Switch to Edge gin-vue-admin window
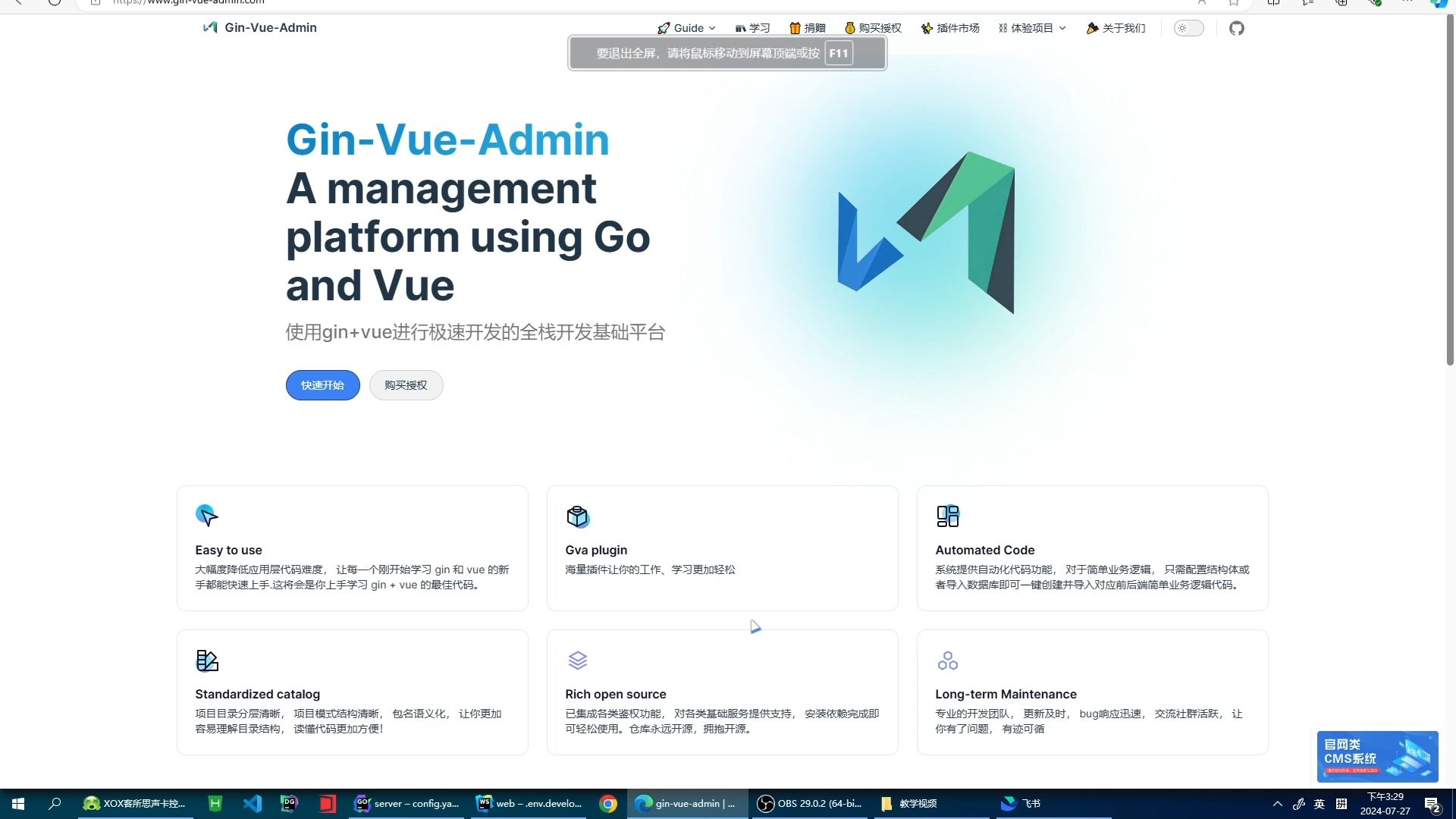This screenshot has width=1456, height=819. point(686,804)
